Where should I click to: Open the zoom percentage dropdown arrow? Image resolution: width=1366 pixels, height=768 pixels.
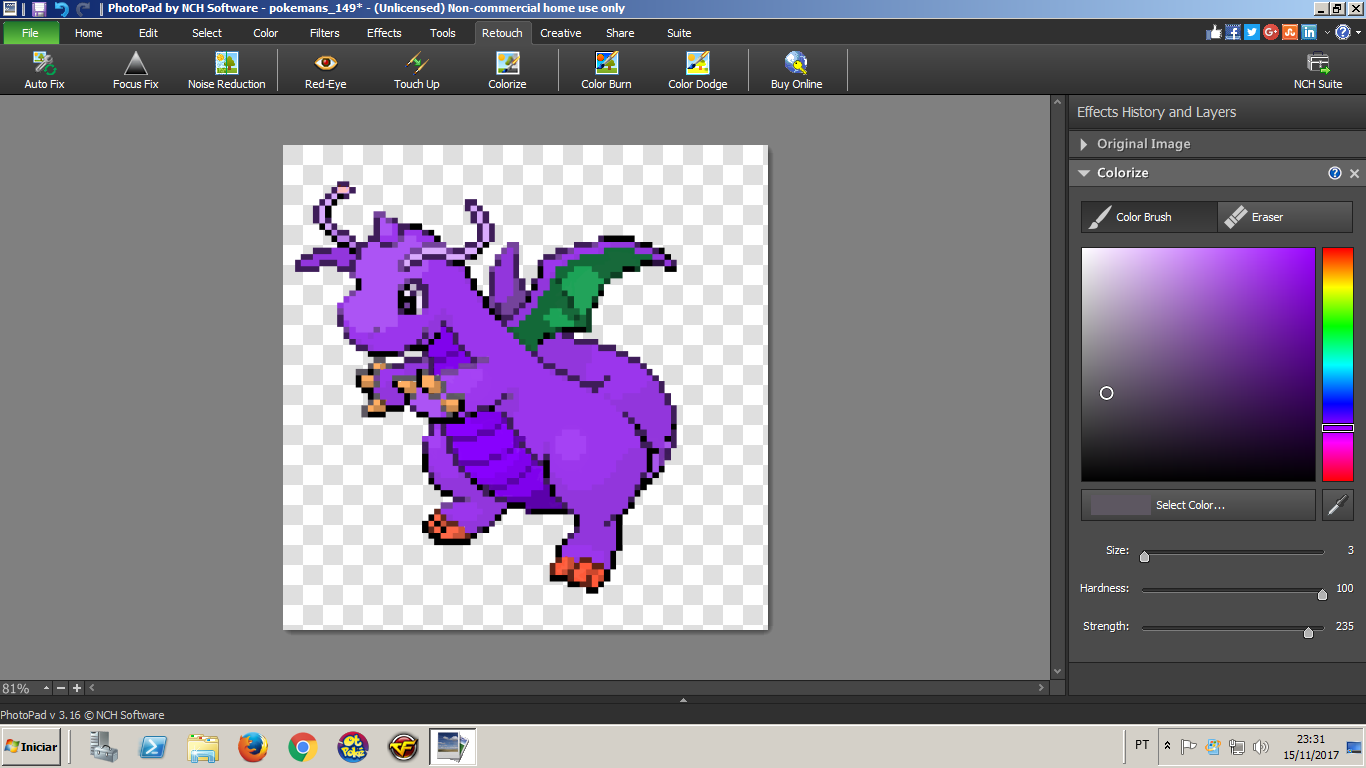click(46, 689)
